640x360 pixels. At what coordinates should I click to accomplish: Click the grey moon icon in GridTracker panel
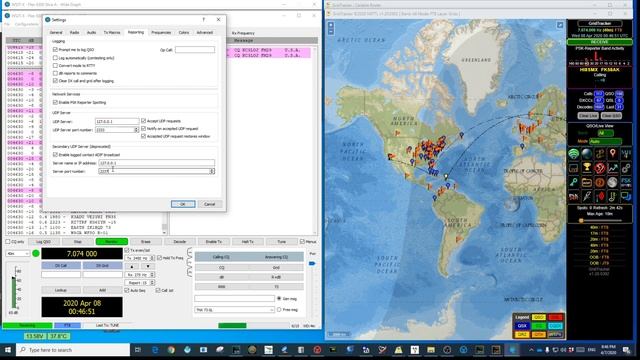coord(612,182)
